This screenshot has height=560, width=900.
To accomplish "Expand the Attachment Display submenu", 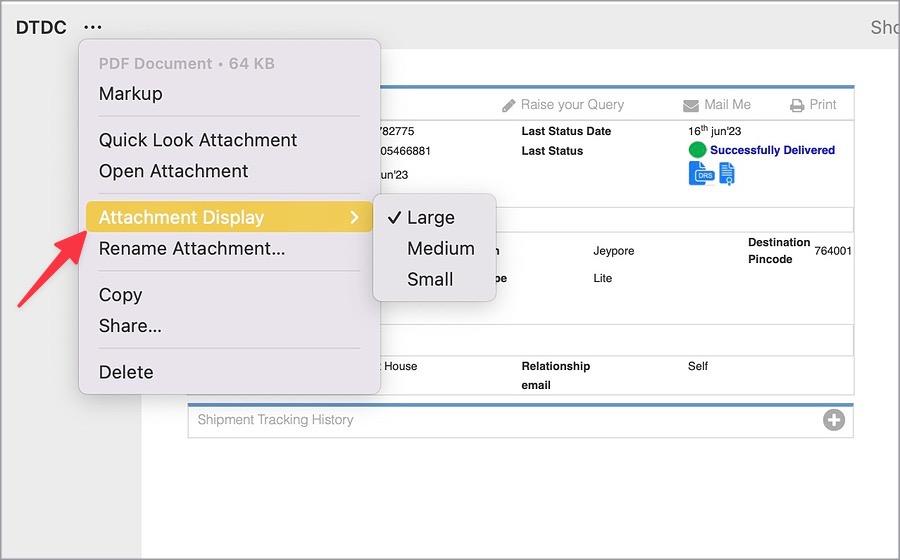I will click(x=229, y=217).
